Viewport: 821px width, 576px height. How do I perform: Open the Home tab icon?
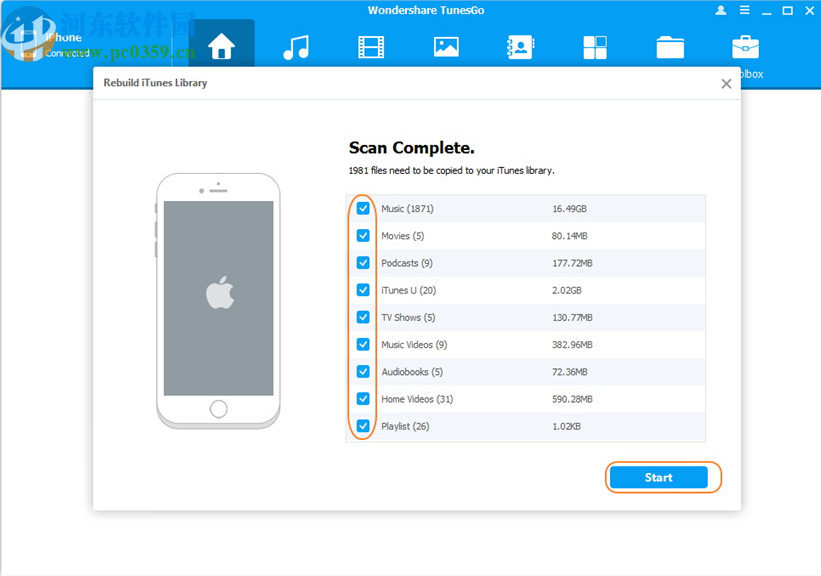click(221, 47)
